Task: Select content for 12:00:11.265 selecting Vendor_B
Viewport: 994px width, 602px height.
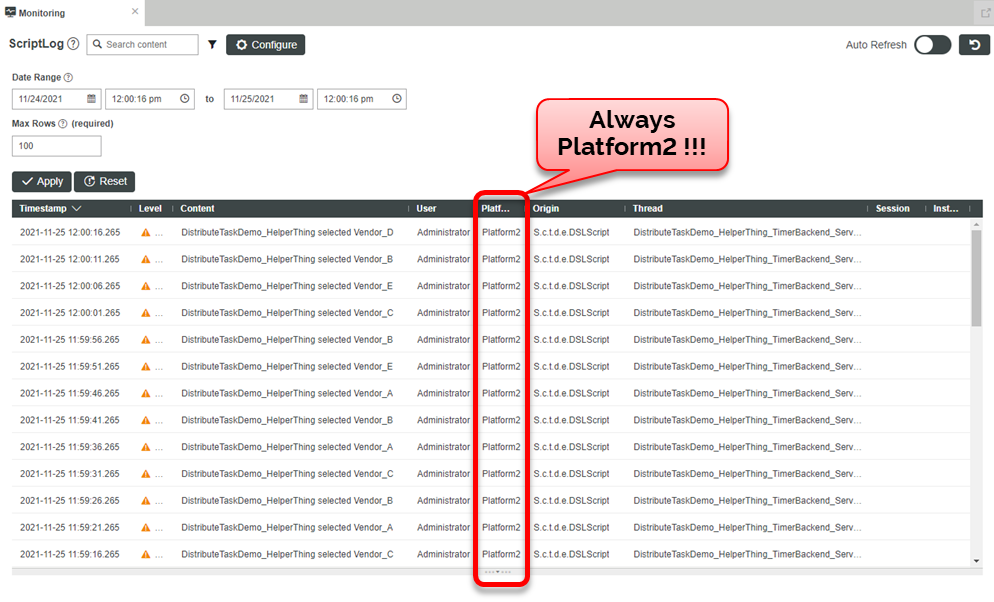Action: coord(287,259)
